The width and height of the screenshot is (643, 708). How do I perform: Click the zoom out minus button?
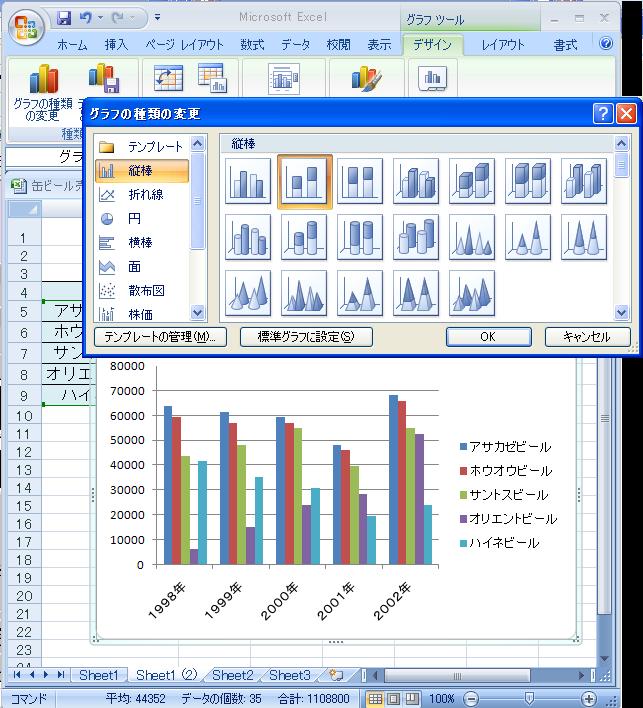(x=471, y=699)
